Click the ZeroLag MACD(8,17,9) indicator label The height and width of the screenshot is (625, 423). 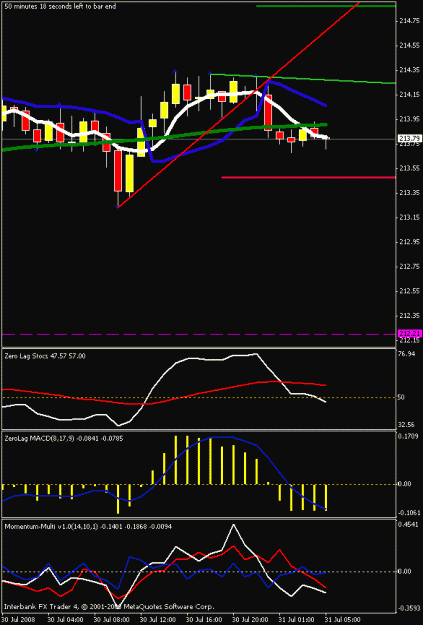pyautogui.click(x=64, y=438)
